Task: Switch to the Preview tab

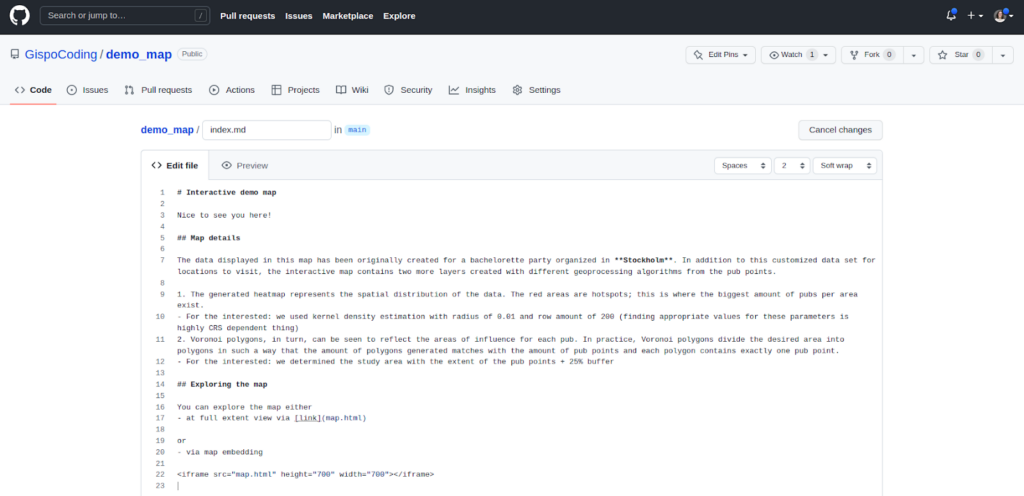Action: pos(245,165)
